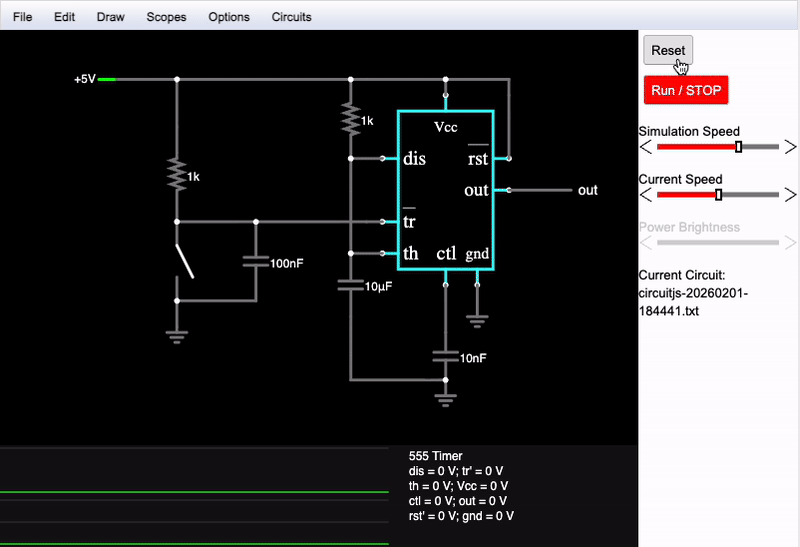Image resolution: width=800 pixels, height=547 pixels.
Task: Select the +5V voltage source label
Action: [85, 79]
